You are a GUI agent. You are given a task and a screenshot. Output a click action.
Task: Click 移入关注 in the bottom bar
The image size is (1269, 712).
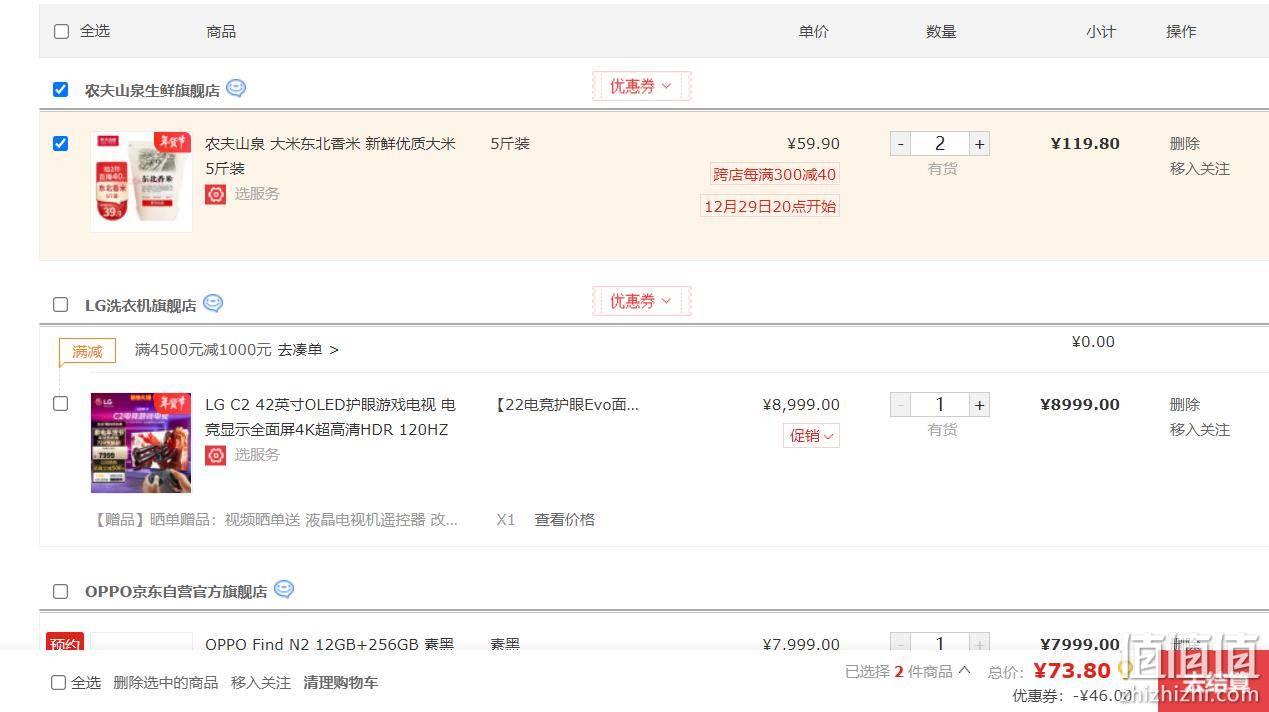pyautogui.click(x=261, y=682)
